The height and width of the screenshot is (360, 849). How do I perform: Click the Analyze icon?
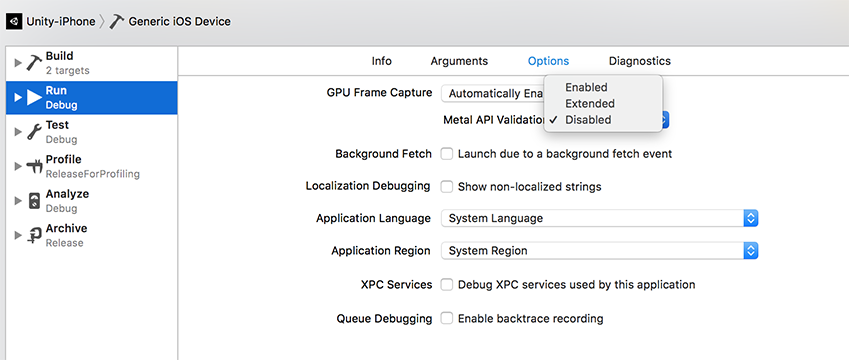click(x=35, y=201)
